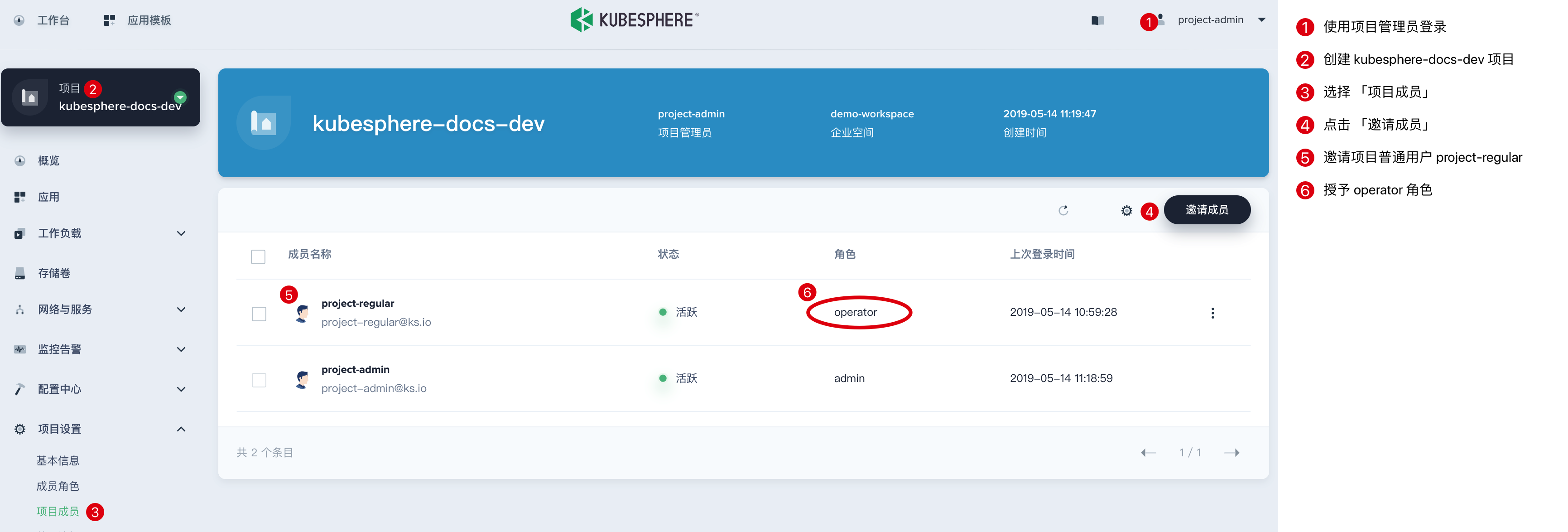Check the project-admin row checkbox
The height and width of the screenshot is (532, 1568).
tap(259, 380)
